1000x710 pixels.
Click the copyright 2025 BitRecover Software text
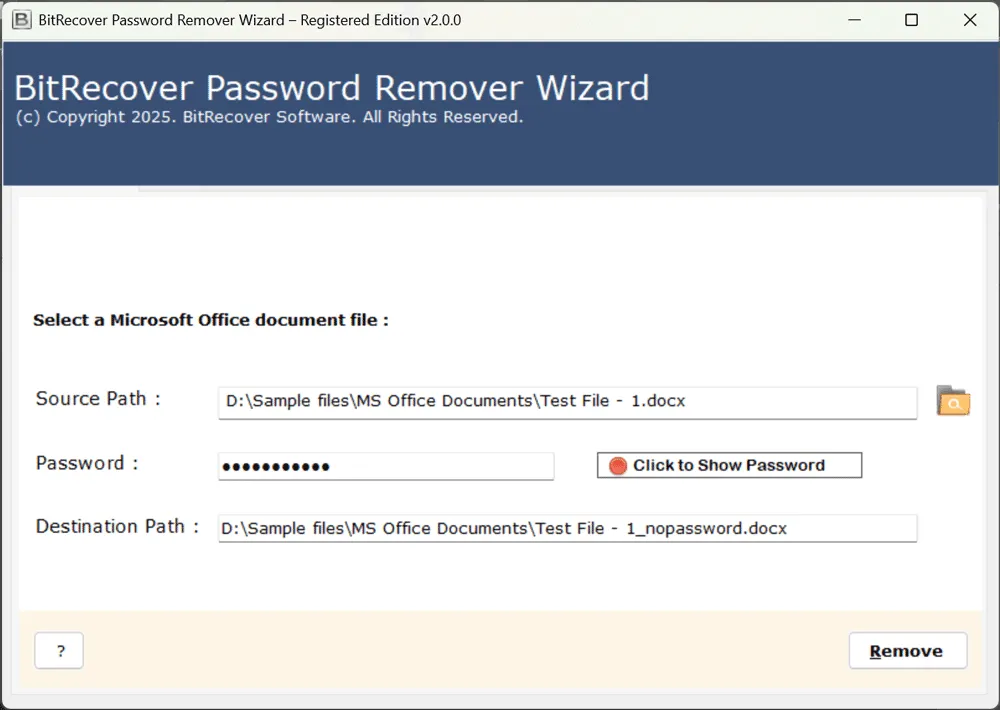pyautogui.click(x=269, y=118)
